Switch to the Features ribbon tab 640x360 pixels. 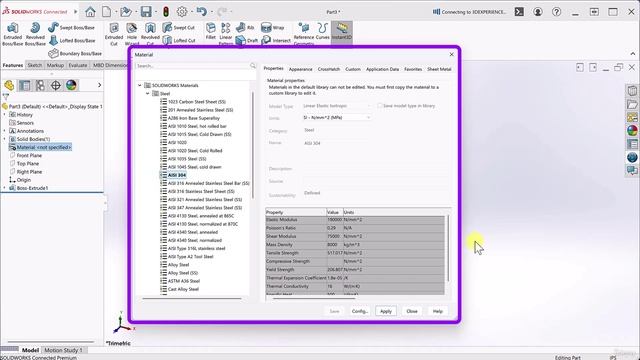click(13, 65)
